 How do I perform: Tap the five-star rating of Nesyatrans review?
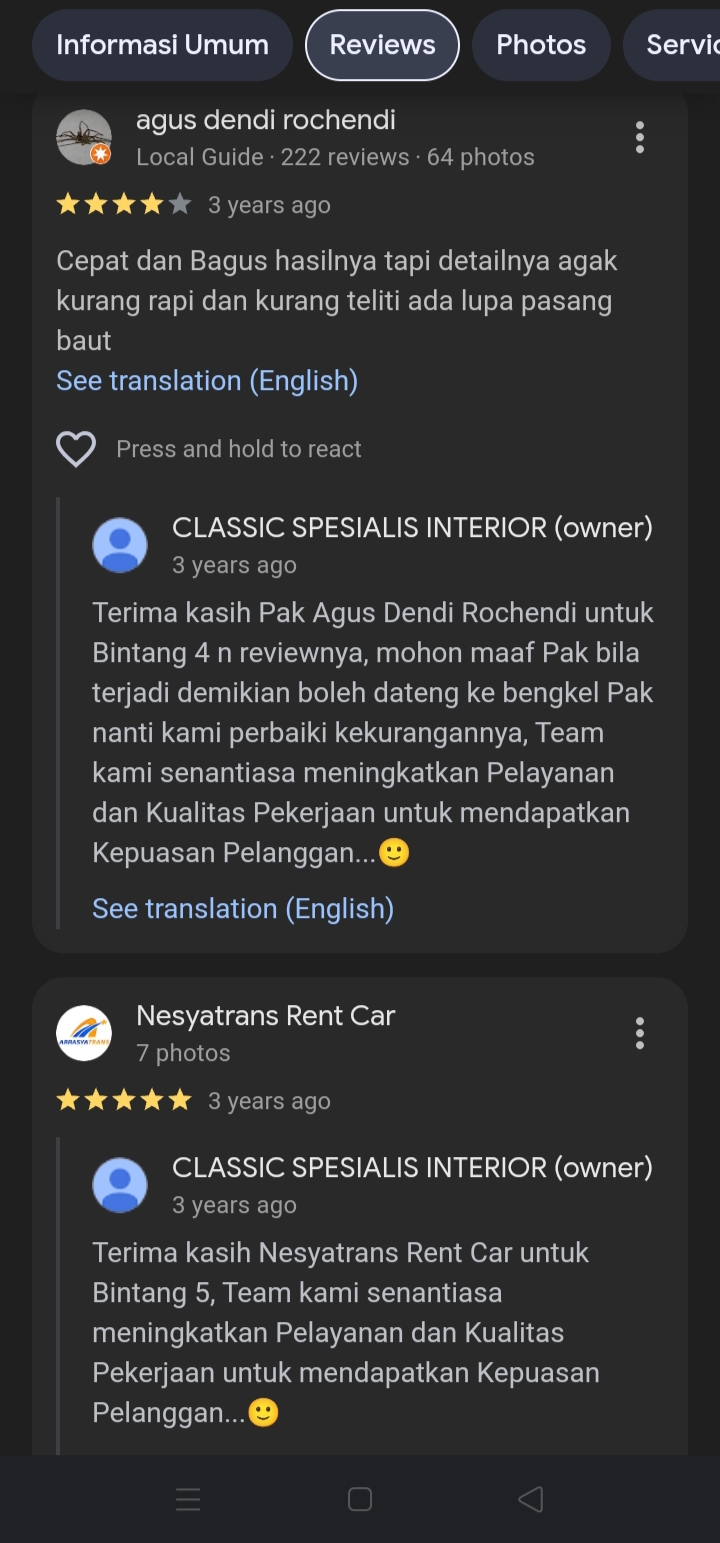click(x=124, y=1101)
